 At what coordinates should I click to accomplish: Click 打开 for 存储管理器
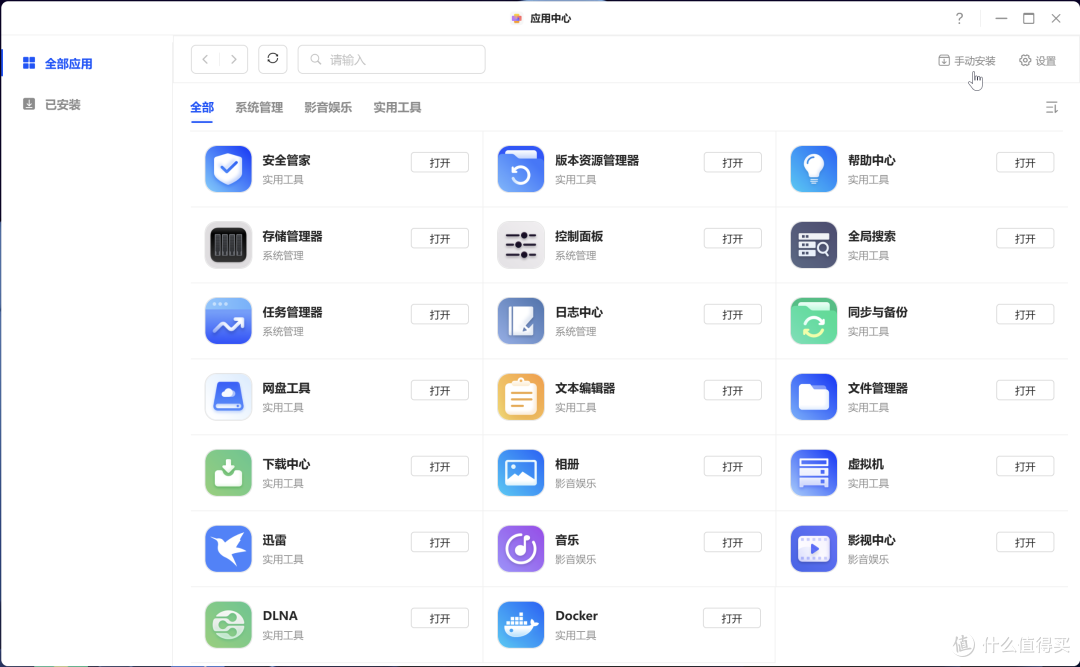(x=439, y=238)
